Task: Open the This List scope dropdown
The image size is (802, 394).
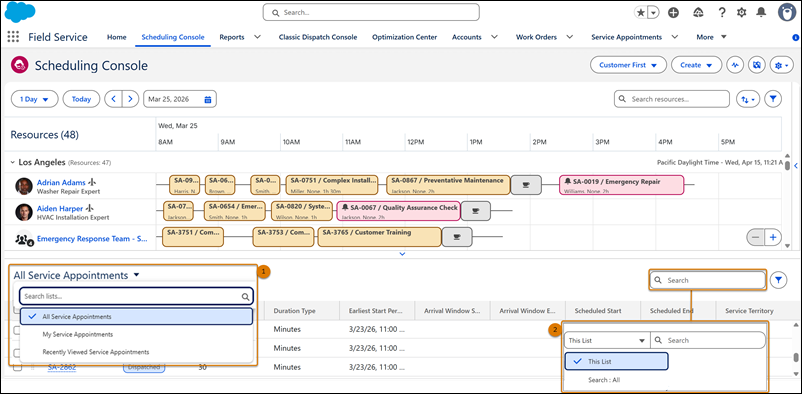Action: pyautogui.click(x=607, y=340)
